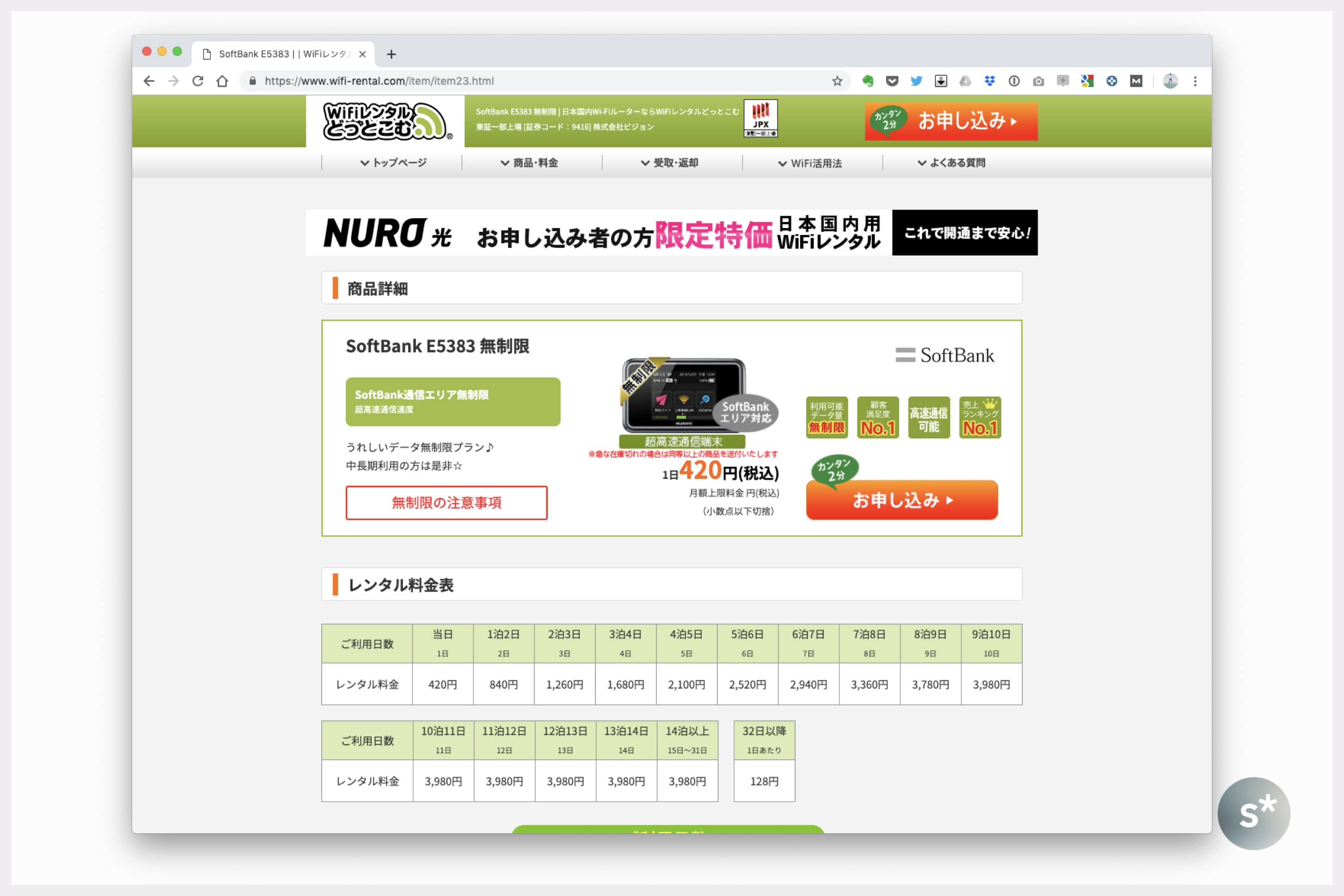Expand the 受取·返却 navigation menu
This screenshot has width=1344, height=896.
point(670,163)
